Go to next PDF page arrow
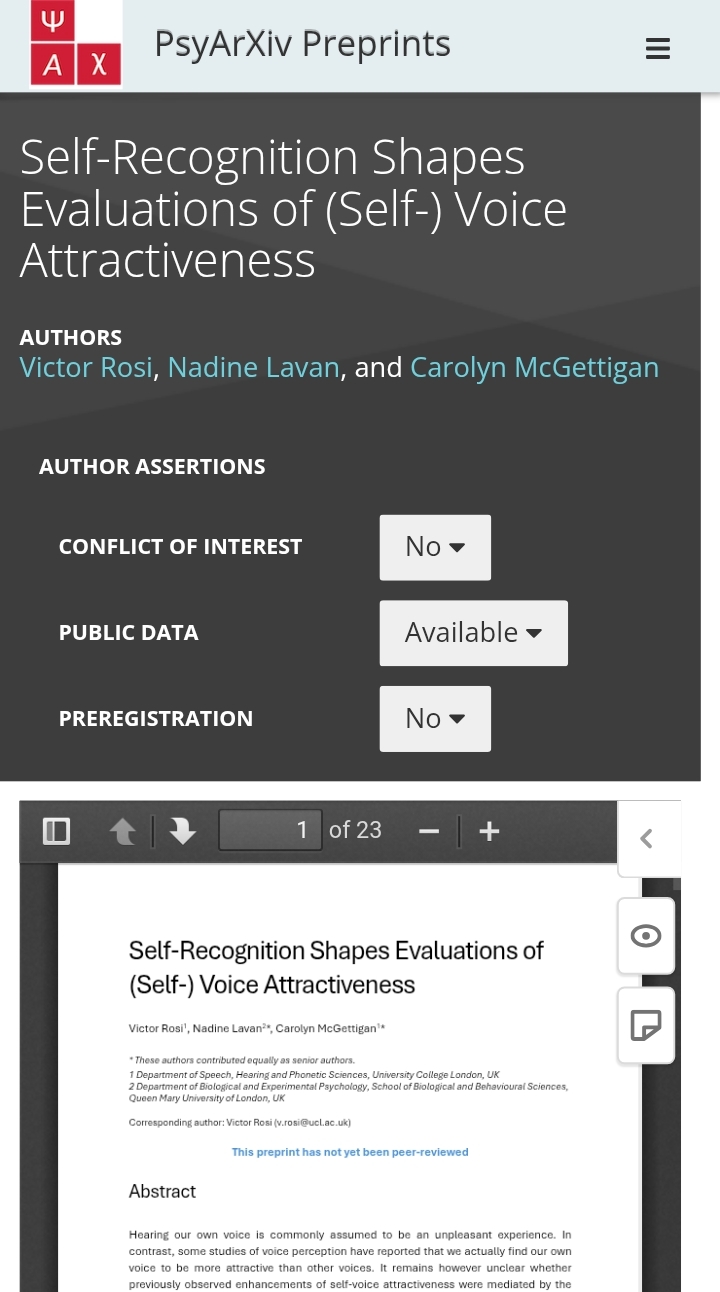This screenshot has width=720, height=1292. 182,831
